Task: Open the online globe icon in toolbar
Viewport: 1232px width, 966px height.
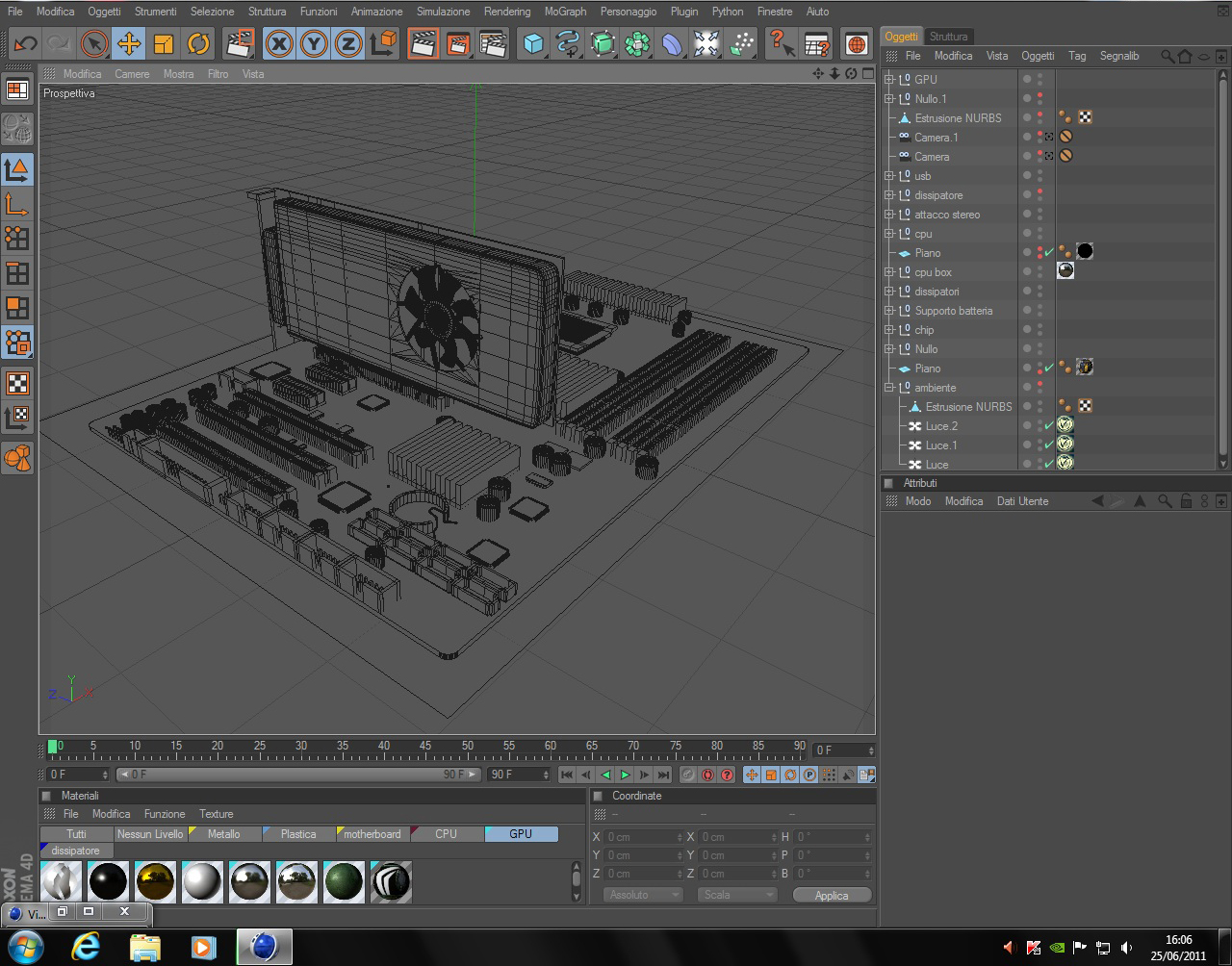Action: pyautogui.click(x=857, y=43)
